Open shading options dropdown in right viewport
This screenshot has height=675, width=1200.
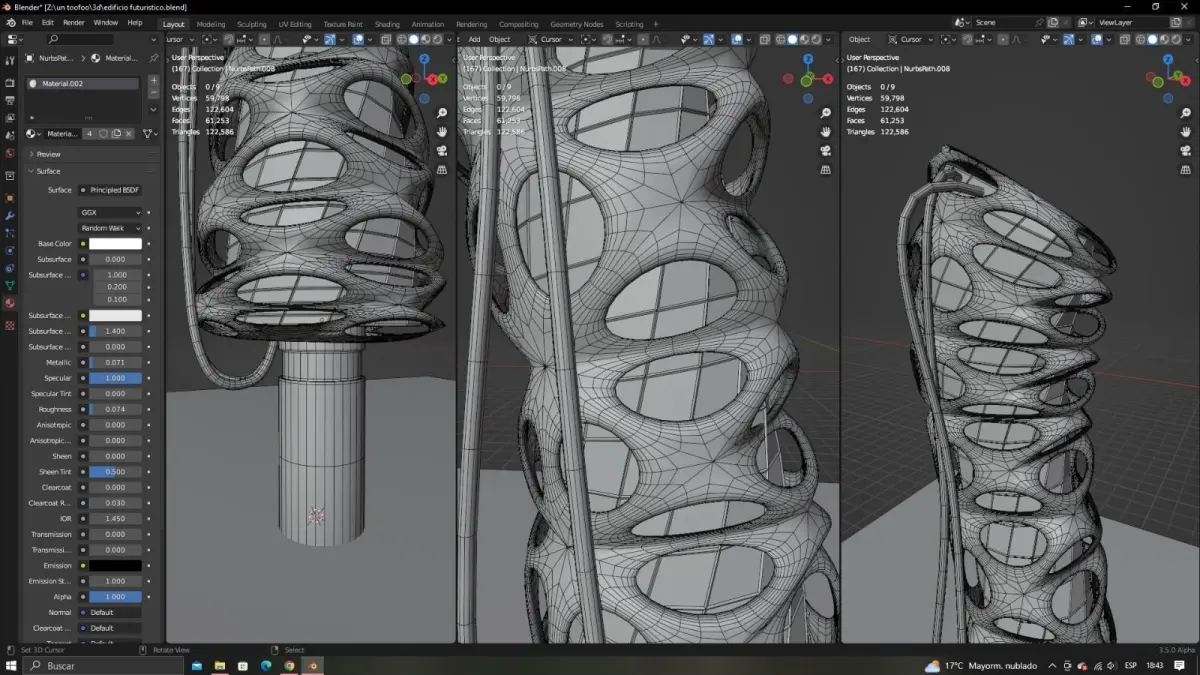pos(1188,39)
